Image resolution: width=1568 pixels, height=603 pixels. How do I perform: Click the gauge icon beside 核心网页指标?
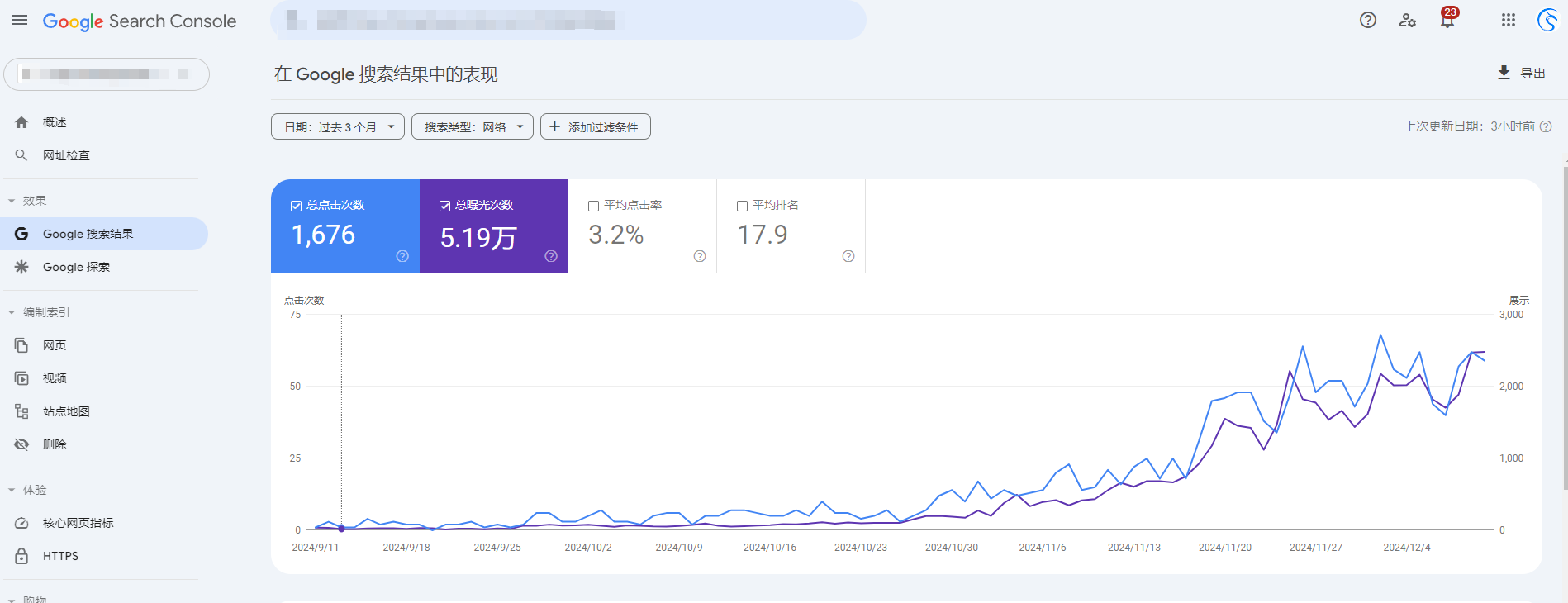pos(21,523)
